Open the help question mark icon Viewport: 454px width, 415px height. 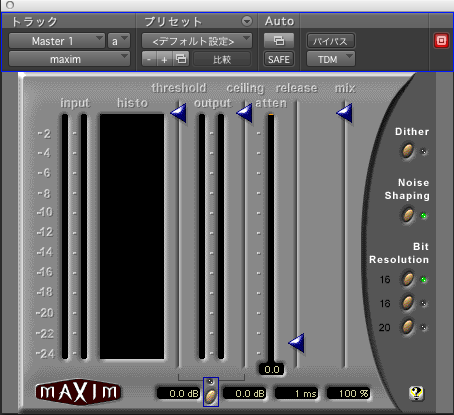[x=416, y=393]
